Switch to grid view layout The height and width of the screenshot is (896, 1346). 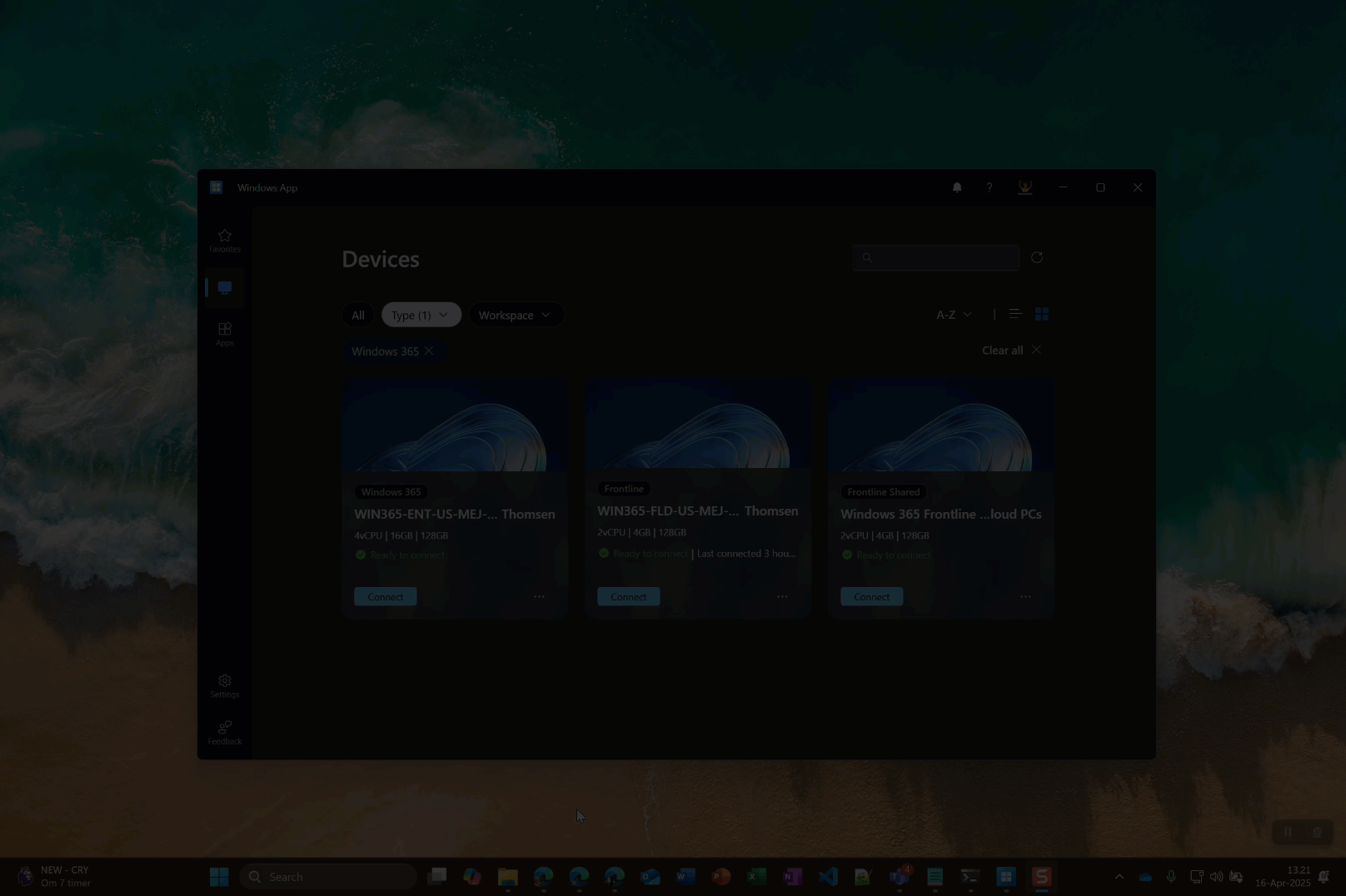point(1041,314)
